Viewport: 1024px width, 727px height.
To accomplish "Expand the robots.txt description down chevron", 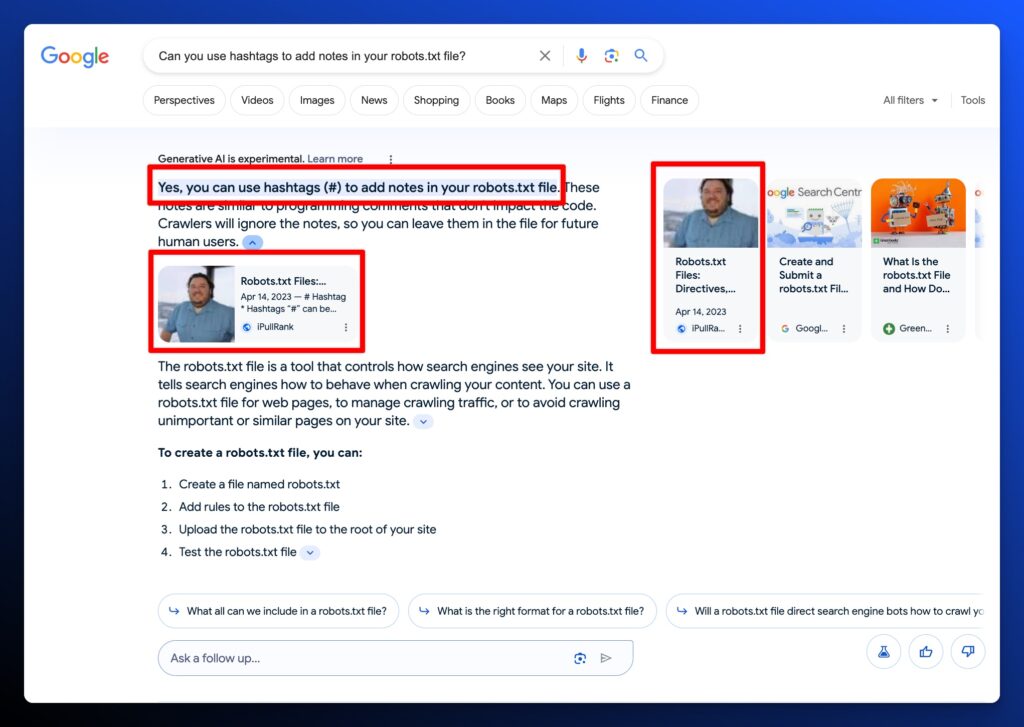I will 422,421.
